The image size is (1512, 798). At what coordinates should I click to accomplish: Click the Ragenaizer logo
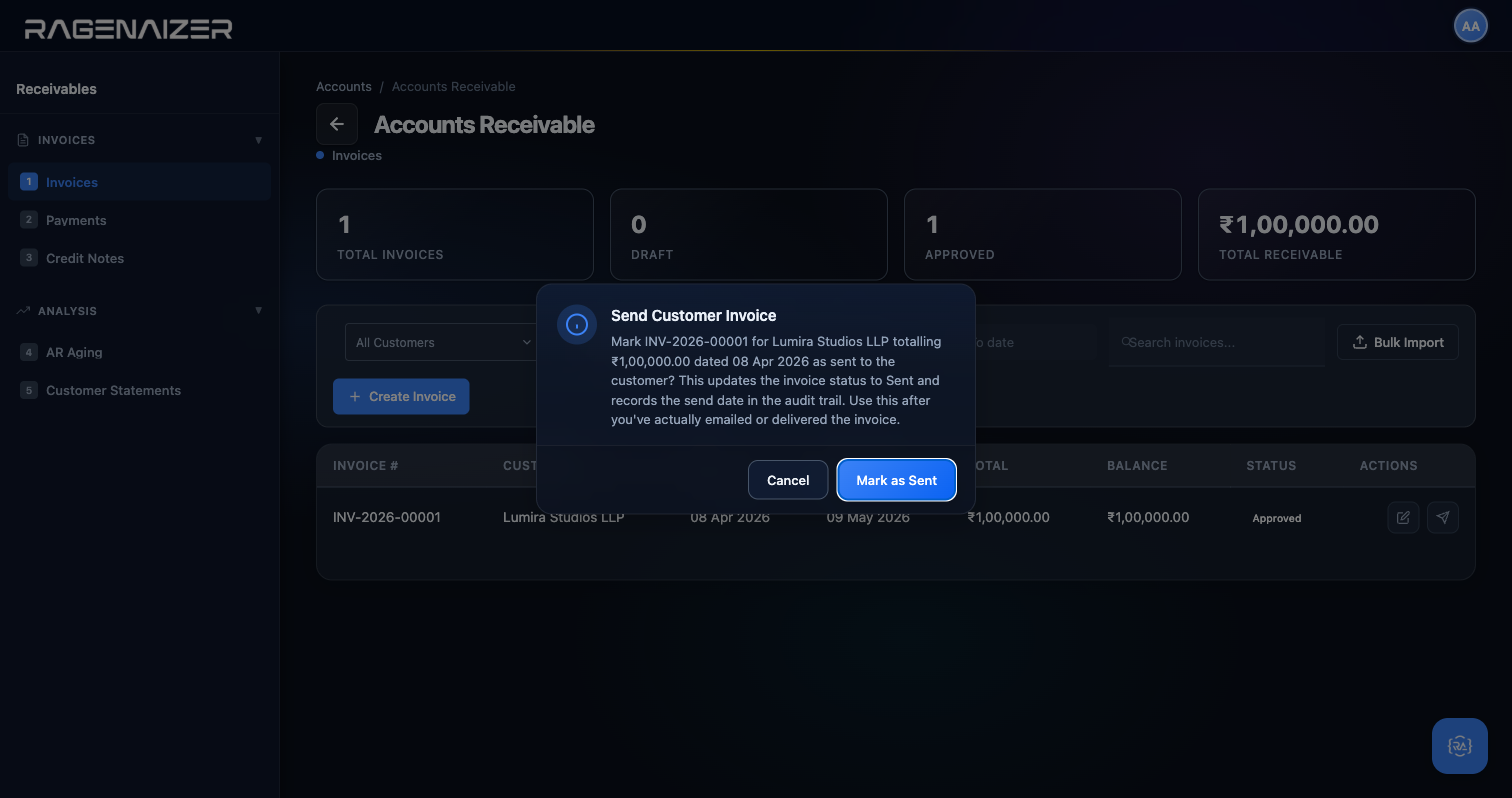coord(129,28)
